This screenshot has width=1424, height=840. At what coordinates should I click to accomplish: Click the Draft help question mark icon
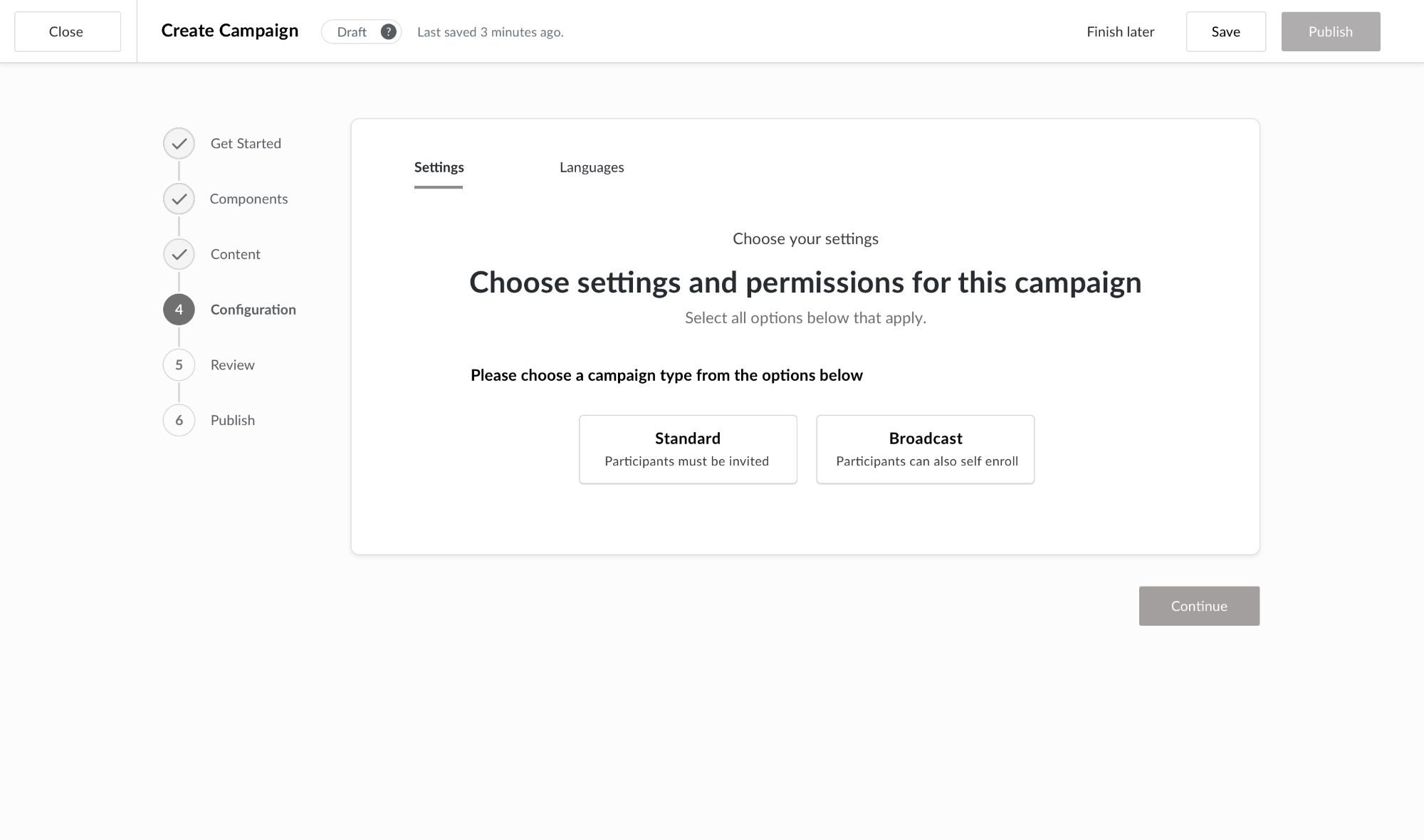point(388,32)
